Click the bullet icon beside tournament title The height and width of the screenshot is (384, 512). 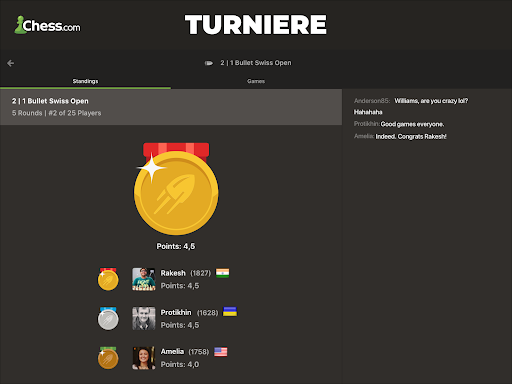209,63
